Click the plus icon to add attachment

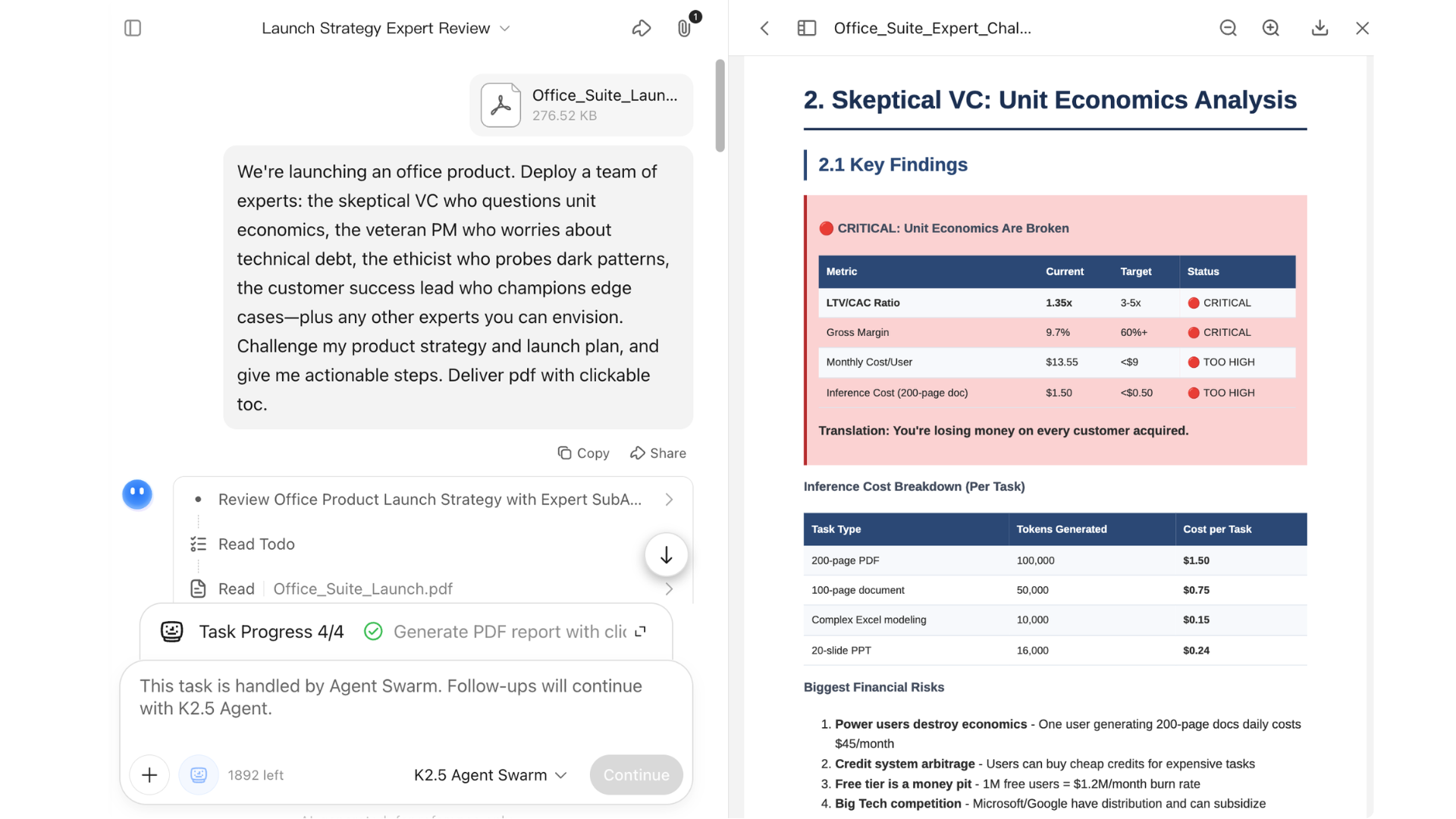pyautogui.click(x=149, y=774)
